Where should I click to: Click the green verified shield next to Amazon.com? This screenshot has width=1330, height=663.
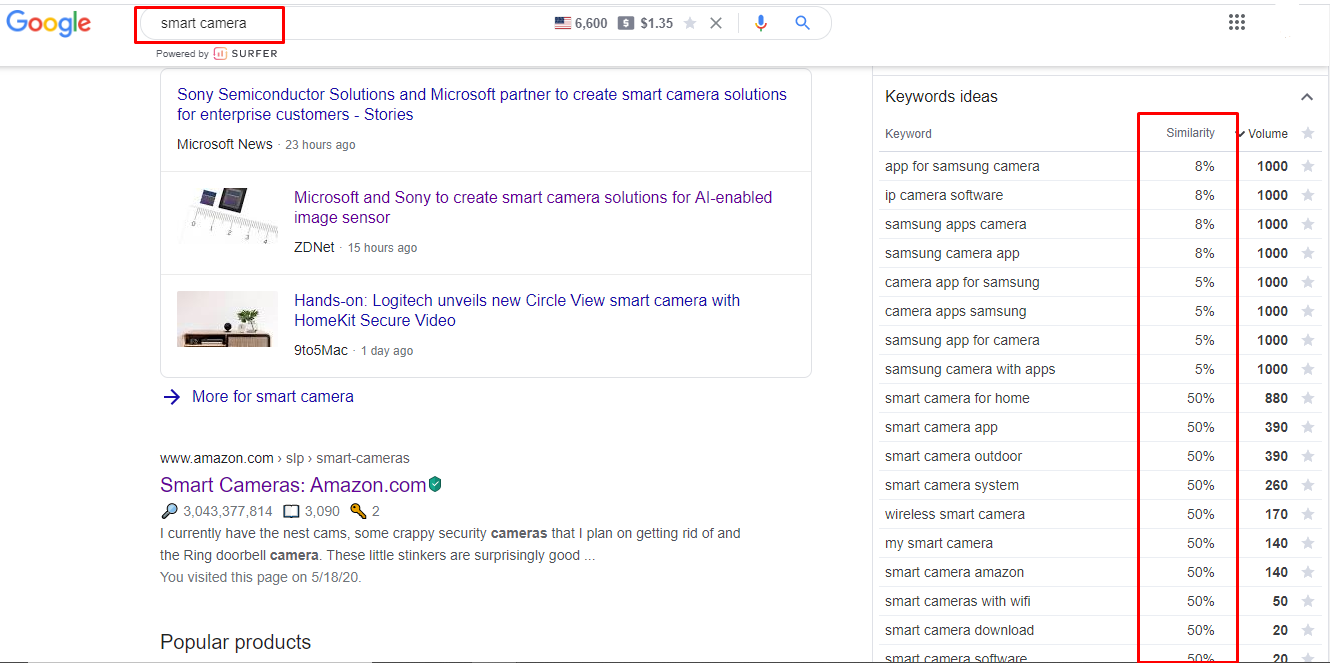click(x=435, y=485)
